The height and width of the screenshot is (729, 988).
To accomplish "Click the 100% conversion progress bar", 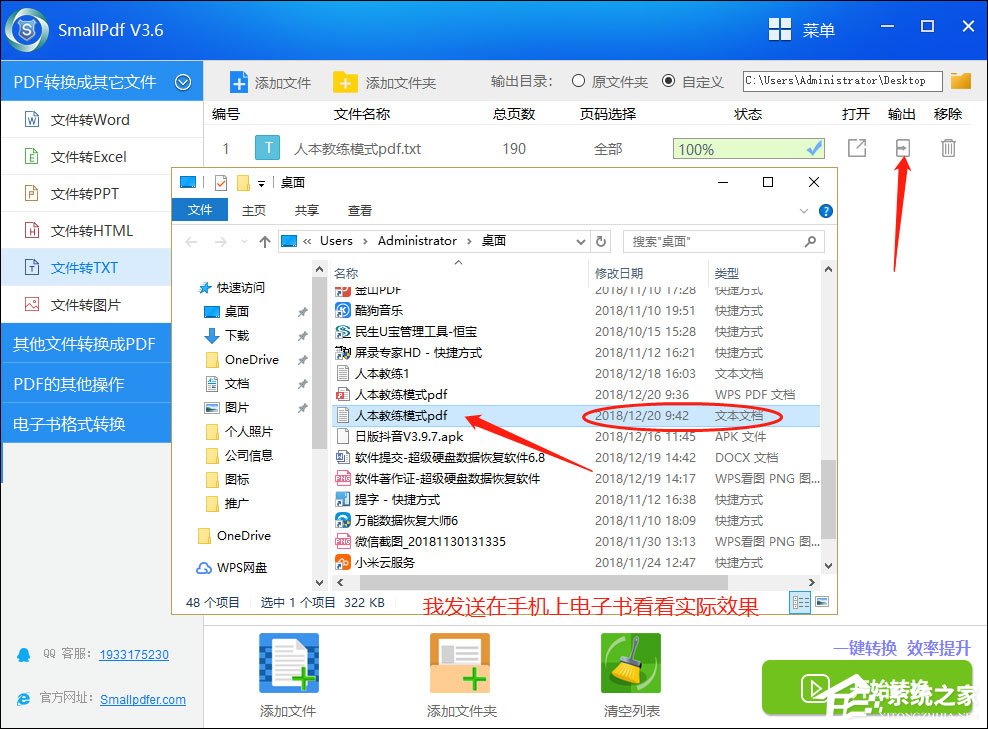I will coord(748,147).
